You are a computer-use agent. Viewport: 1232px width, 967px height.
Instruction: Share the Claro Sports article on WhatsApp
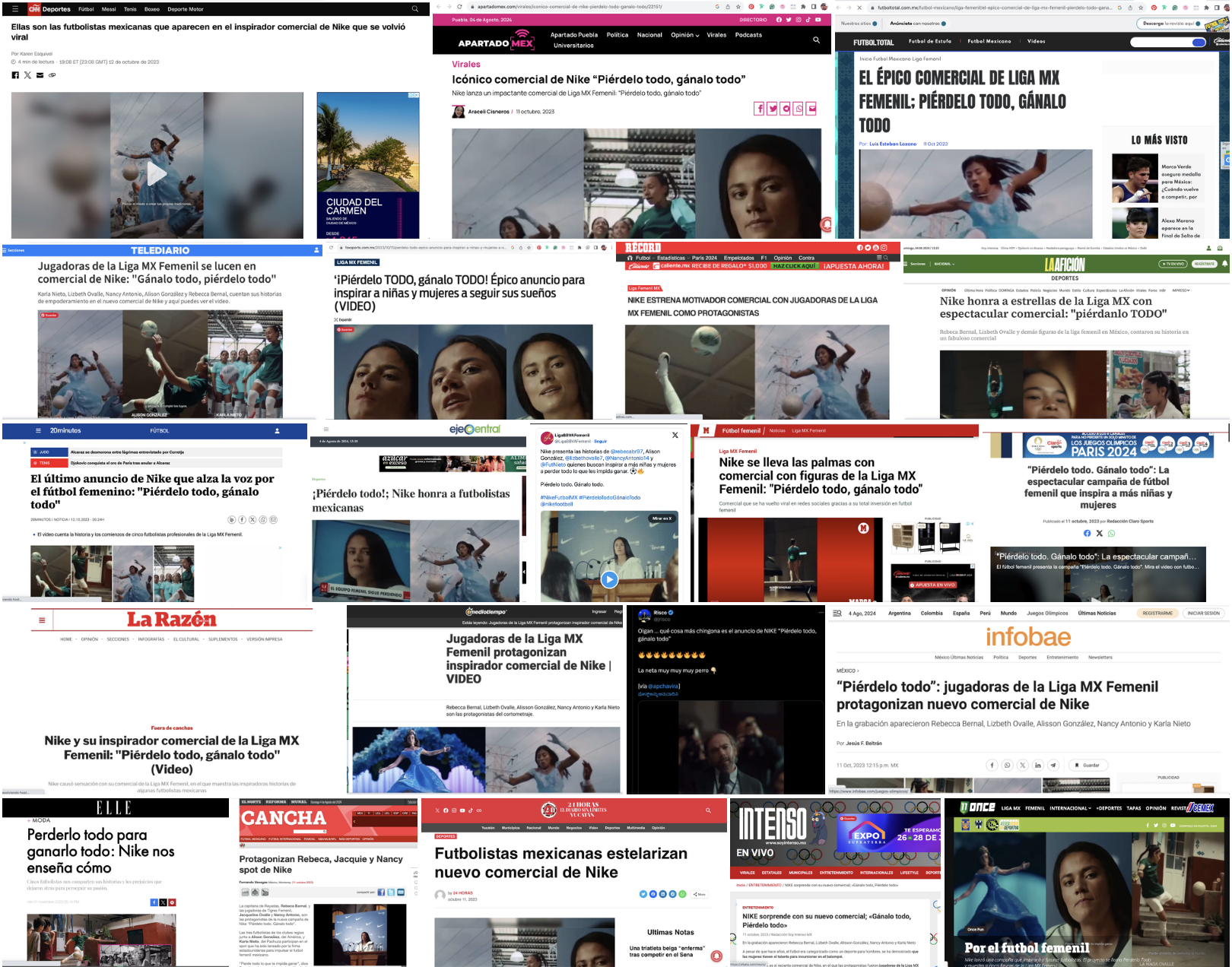pyautogui.click(x=1111, y=533)
